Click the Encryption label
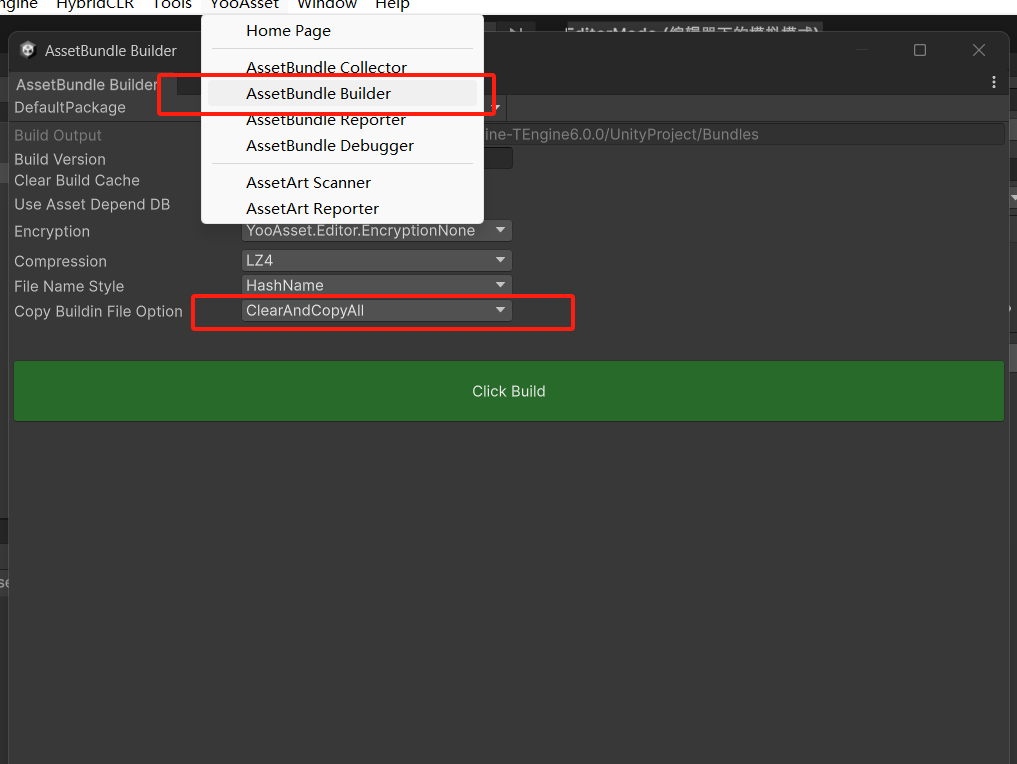The image size is (1017, 764). coord(52,232)
